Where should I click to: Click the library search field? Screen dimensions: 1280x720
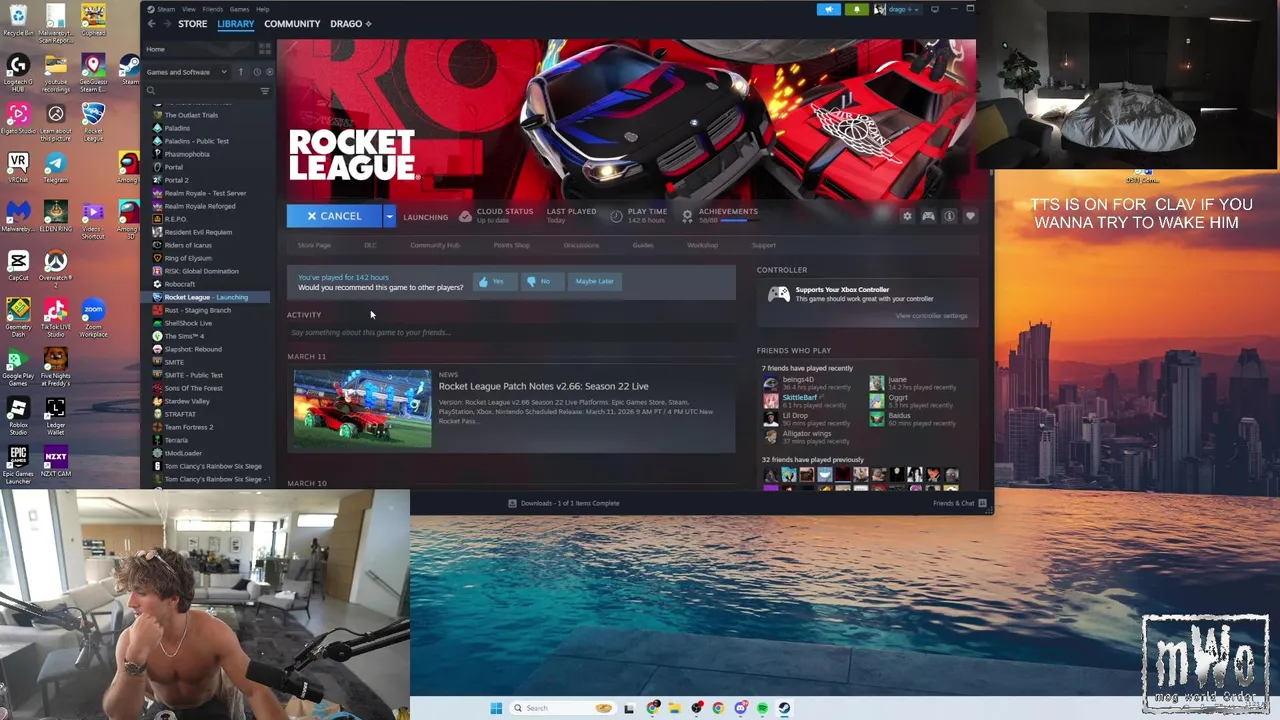202,91
